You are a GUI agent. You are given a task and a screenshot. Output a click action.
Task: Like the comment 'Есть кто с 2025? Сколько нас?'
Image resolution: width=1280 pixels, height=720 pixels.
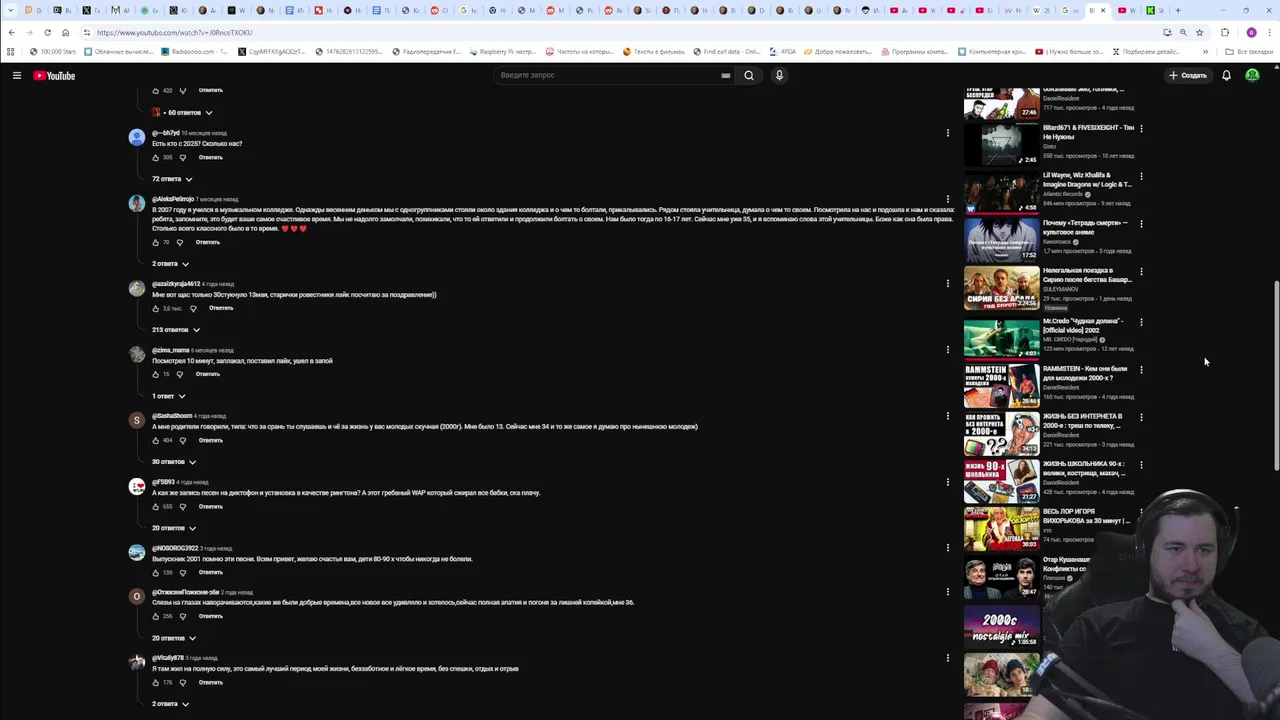[x=156, y=157]
